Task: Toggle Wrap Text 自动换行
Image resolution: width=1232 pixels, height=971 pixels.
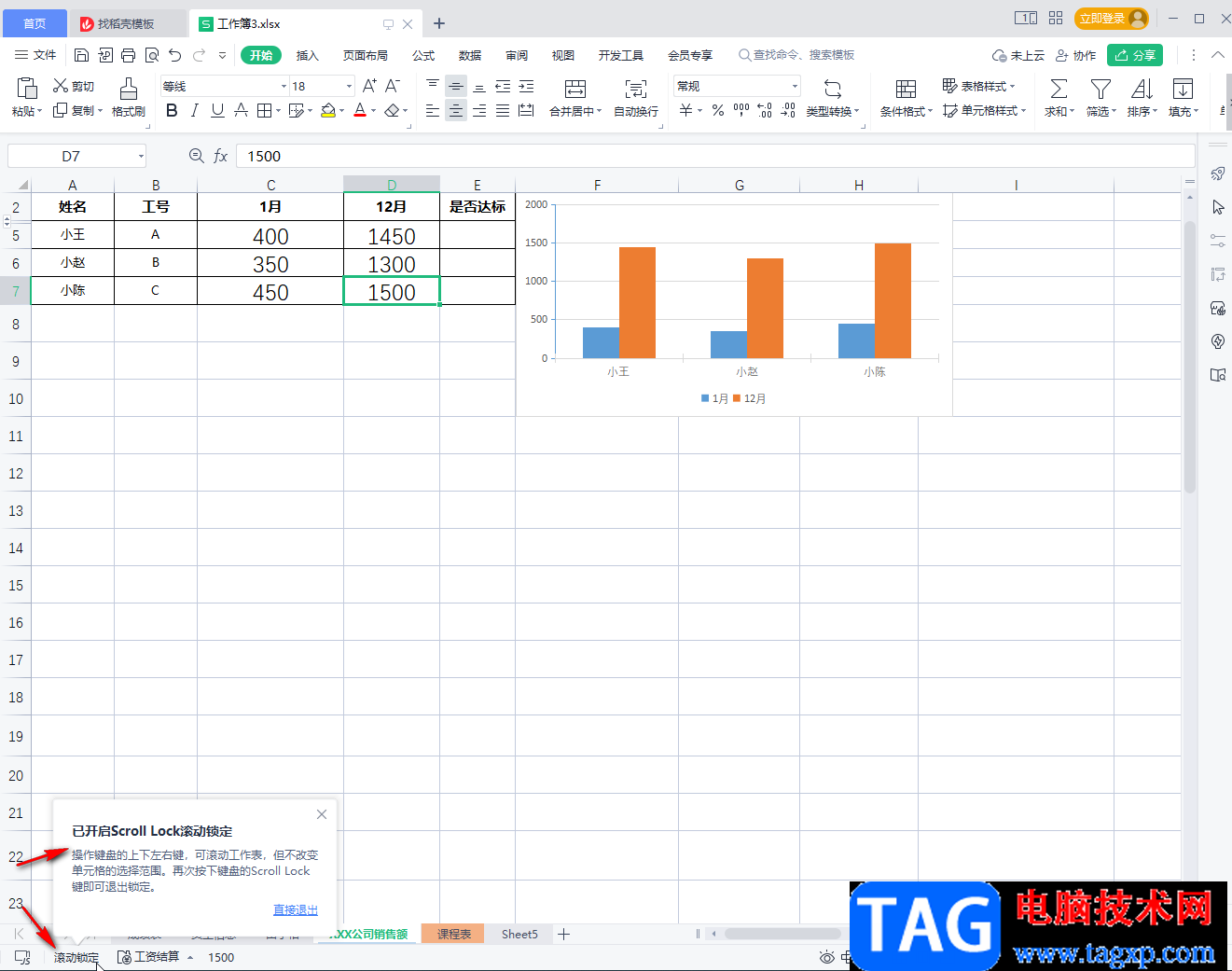Action: click(x=636, y=97)
